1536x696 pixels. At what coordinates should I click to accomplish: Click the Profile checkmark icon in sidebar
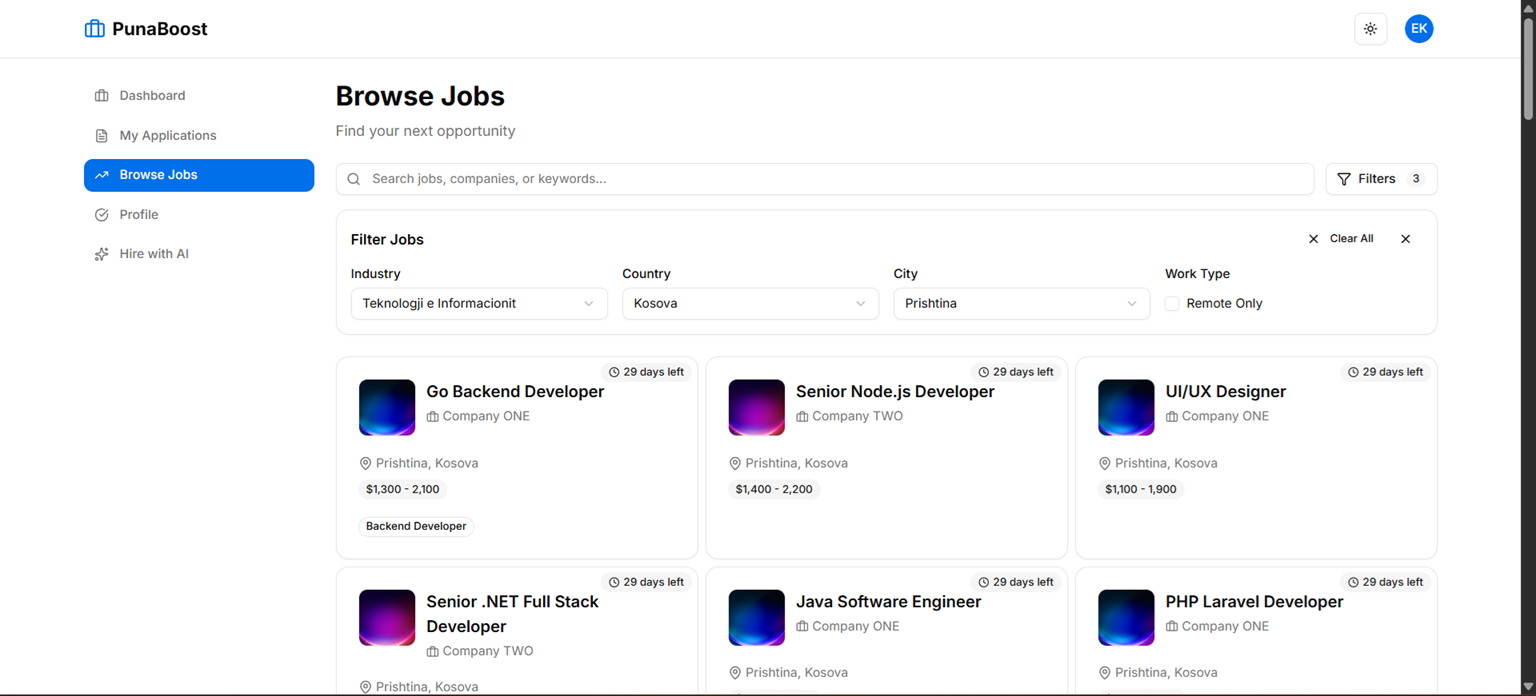(x=101, y=214)
